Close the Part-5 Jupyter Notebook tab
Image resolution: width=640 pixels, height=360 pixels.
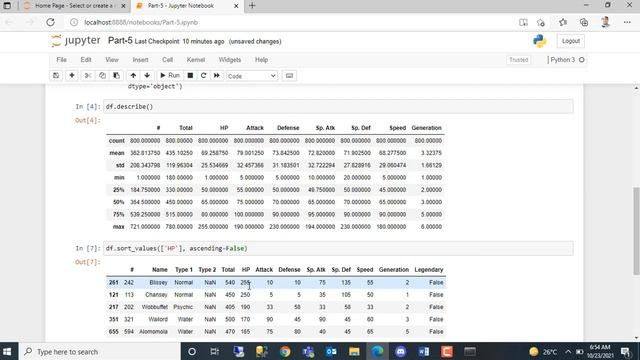236,6
